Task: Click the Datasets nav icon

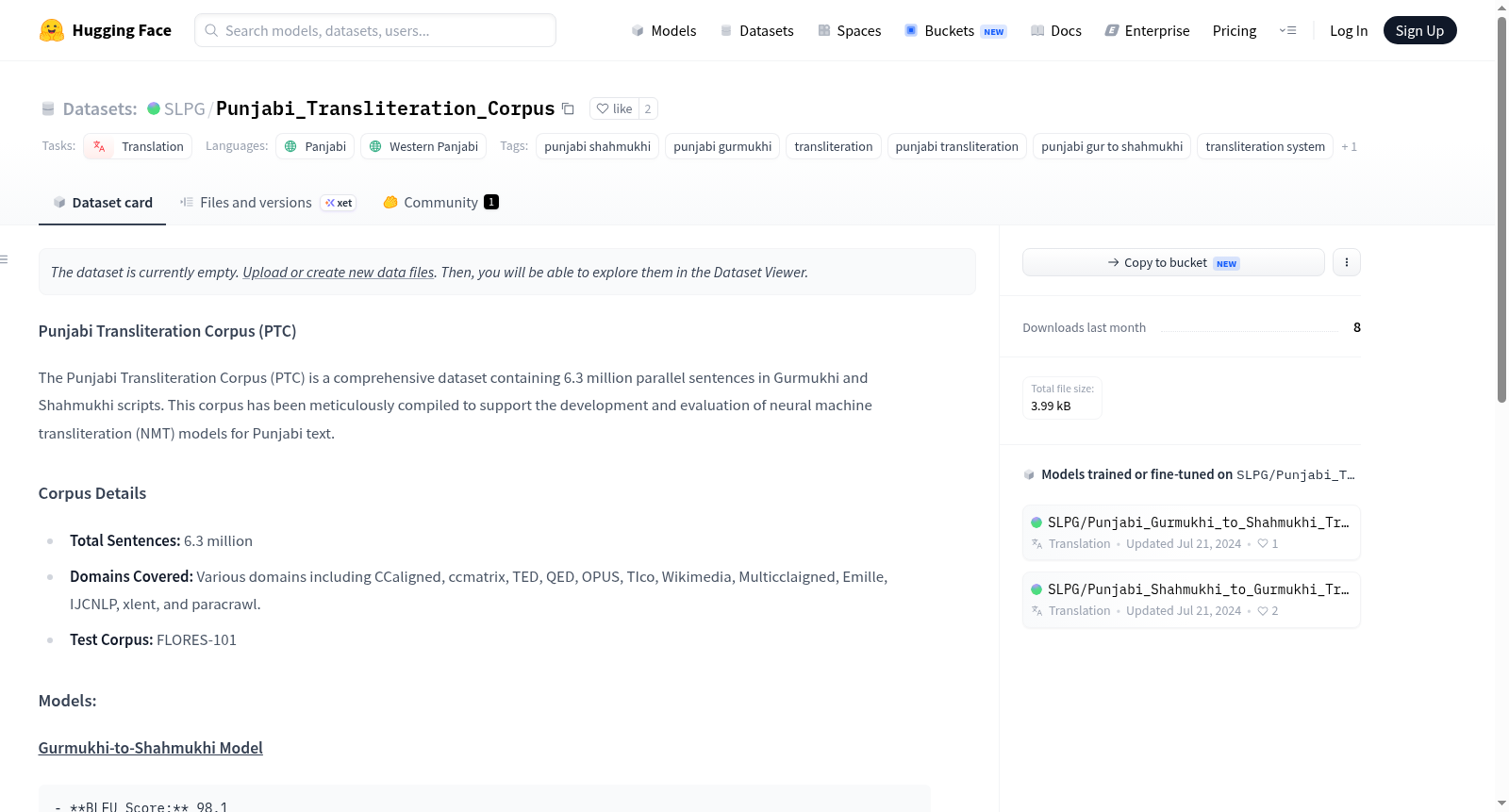Action: click(726, 30)
